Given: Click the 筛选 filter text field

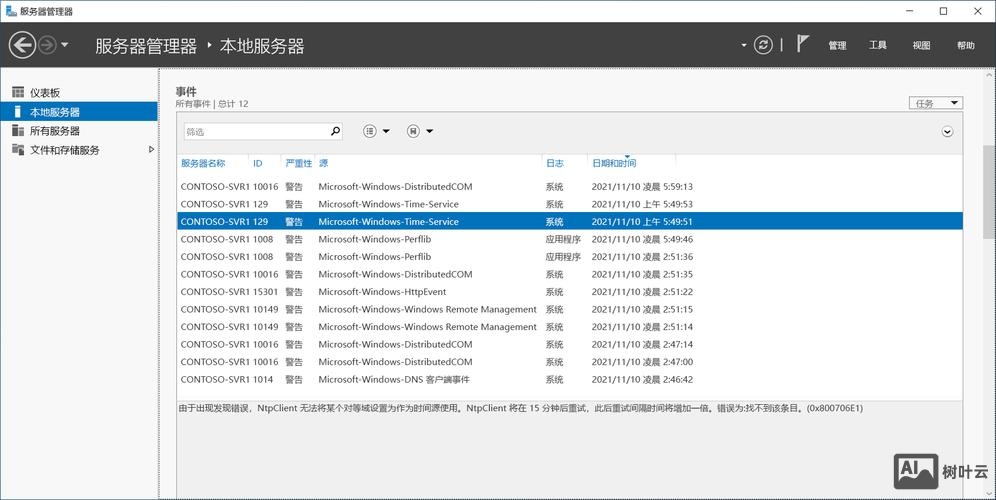Looking at the screenshot, I should pos(256,131).
